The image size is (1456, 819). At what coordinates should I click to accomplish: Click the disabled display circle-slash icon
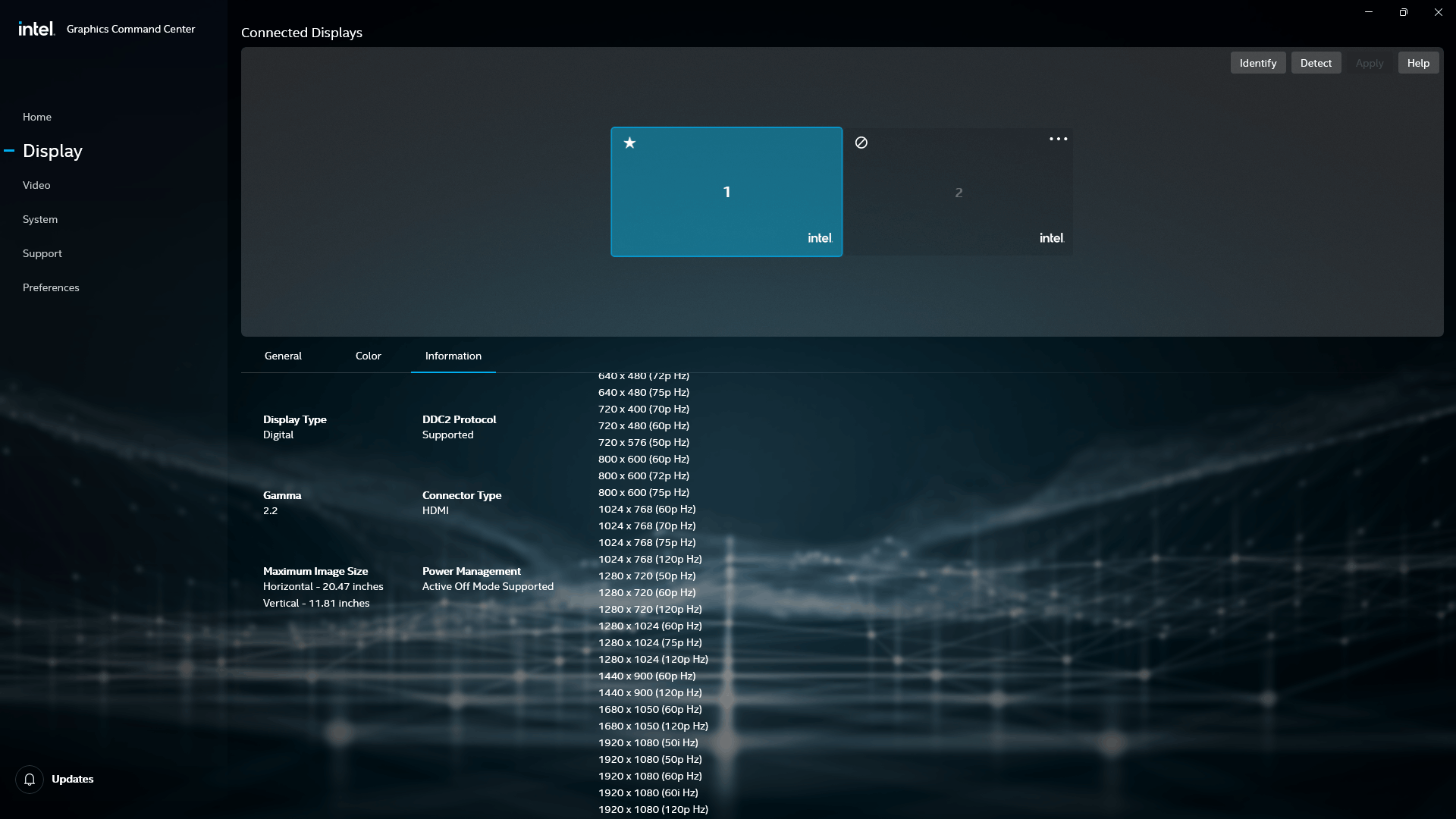click(x=861, y=143)
